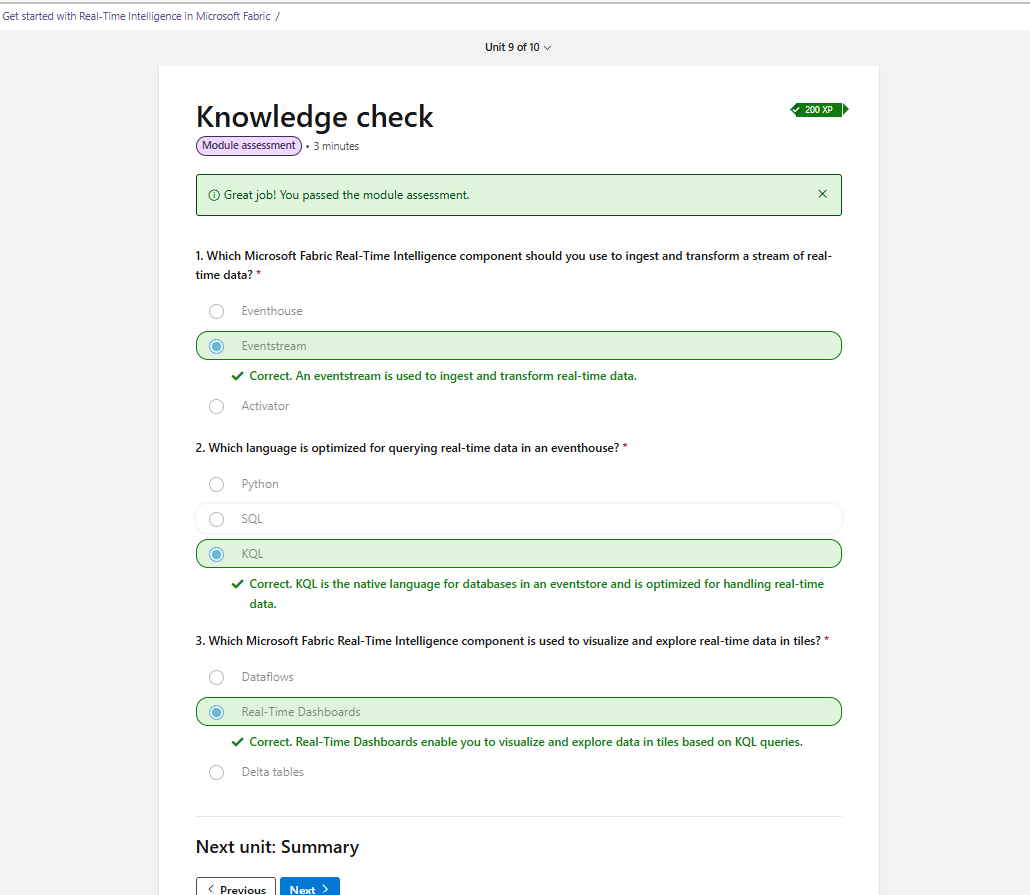
Task: Click question 3 text about tiles
Action: pos(512,641)
